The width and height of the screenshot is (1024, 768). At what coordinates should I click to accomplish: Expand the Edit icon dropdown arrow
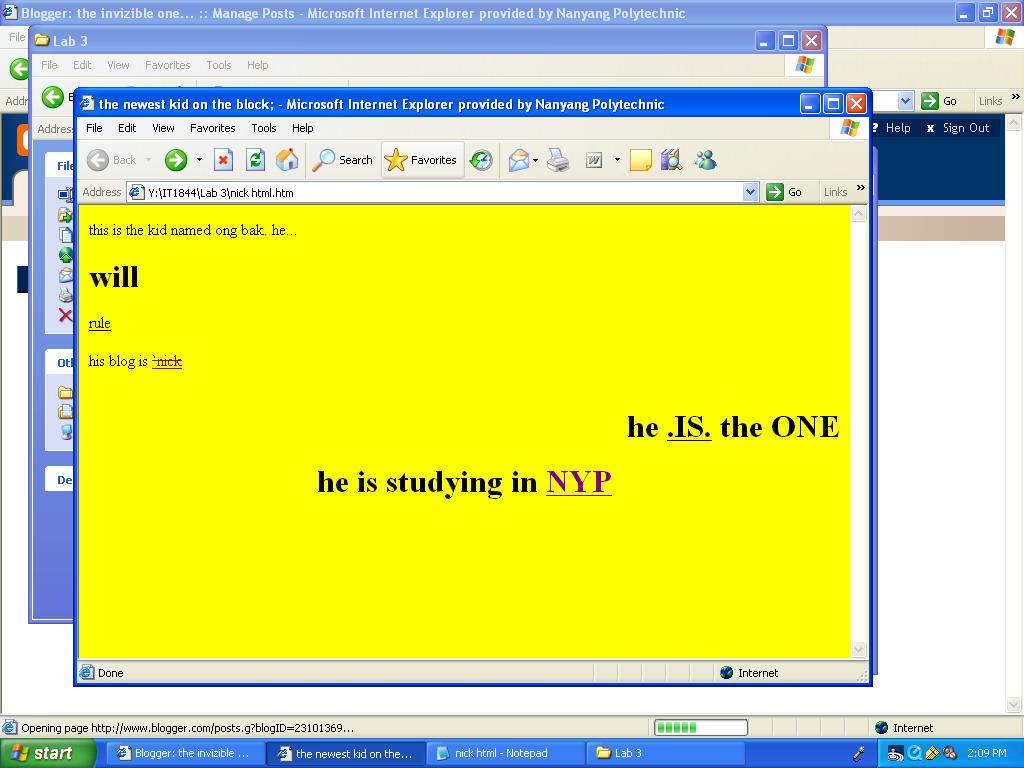tap(617, 160)
